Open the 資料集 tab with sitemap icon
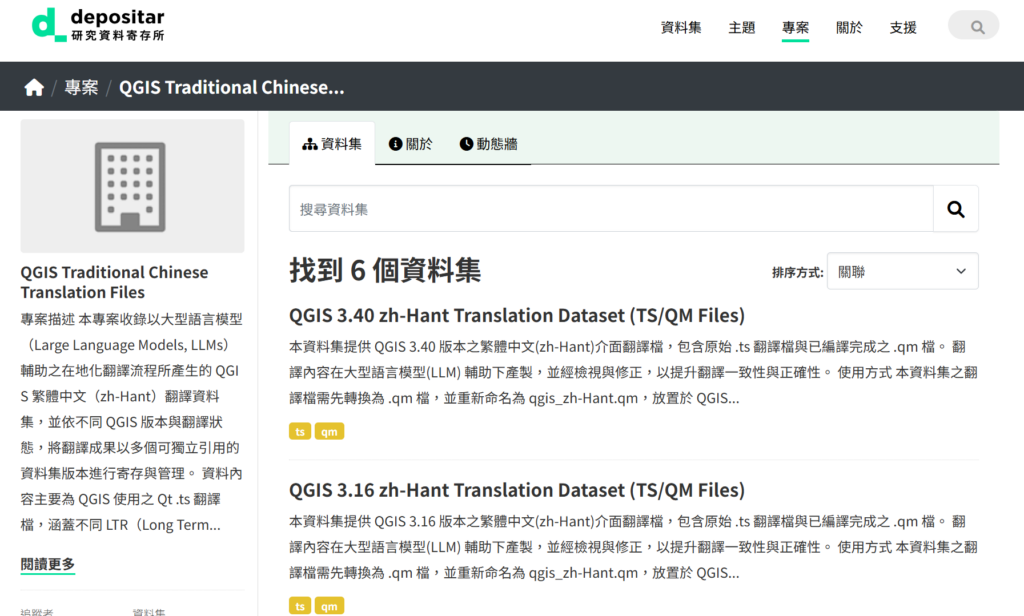 point(332,144)
